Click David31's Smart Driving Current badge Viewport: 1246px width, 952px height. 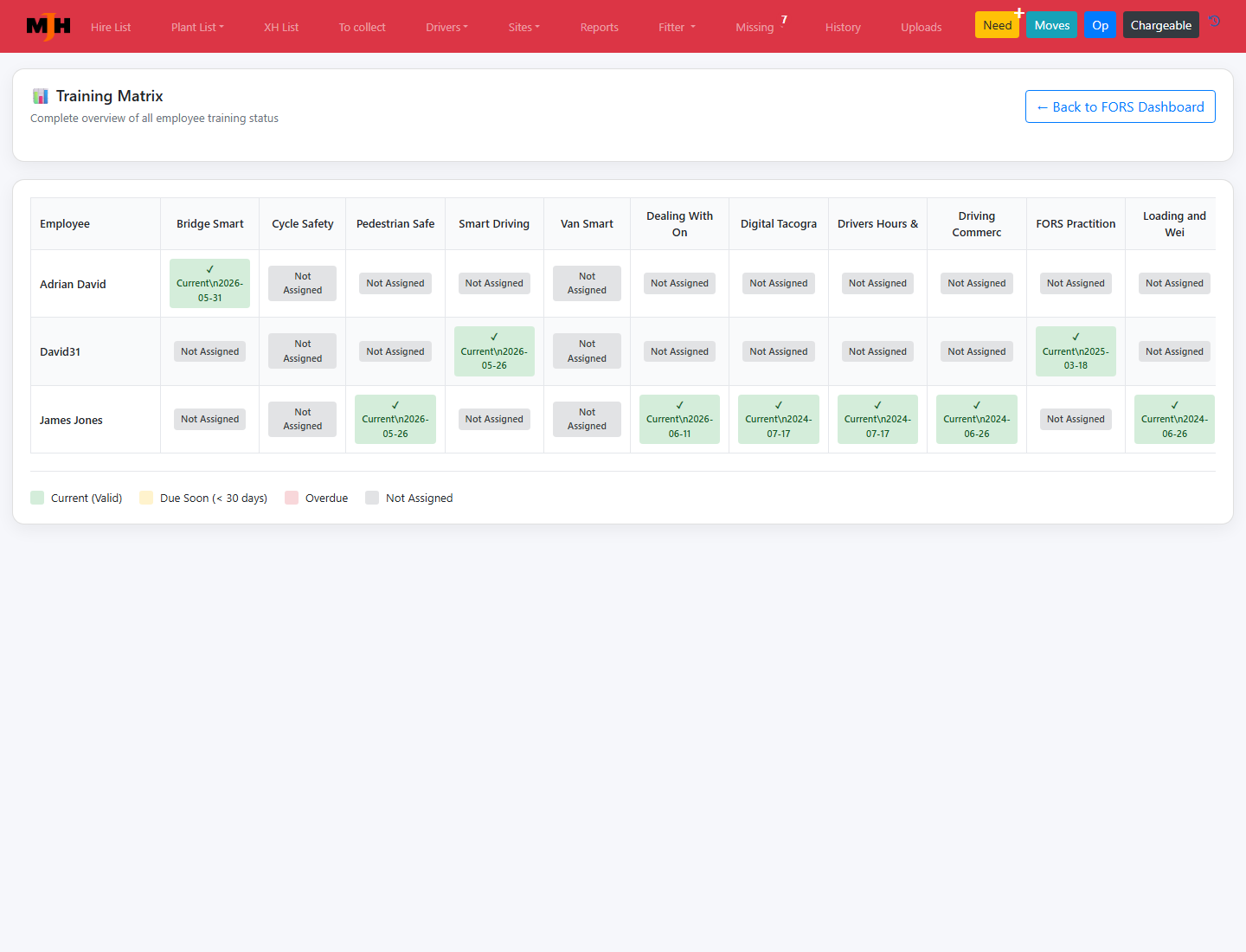click(494, 351)
